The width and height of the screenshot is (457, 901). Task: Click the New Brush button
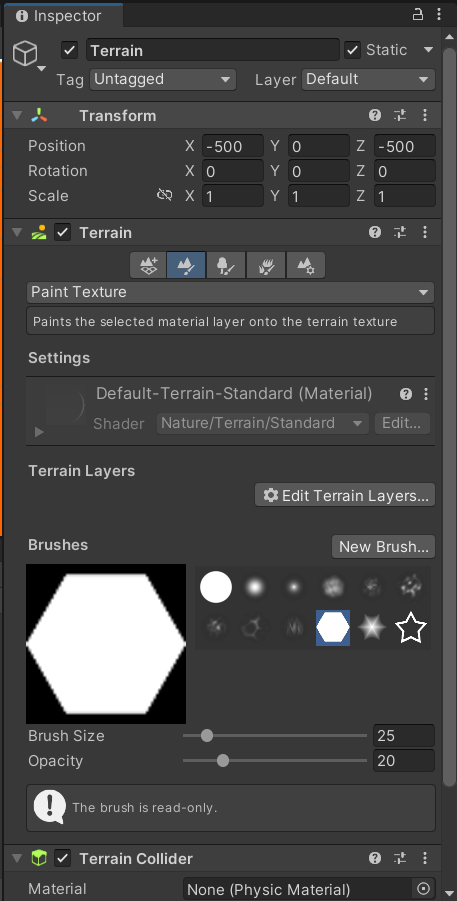383,546
